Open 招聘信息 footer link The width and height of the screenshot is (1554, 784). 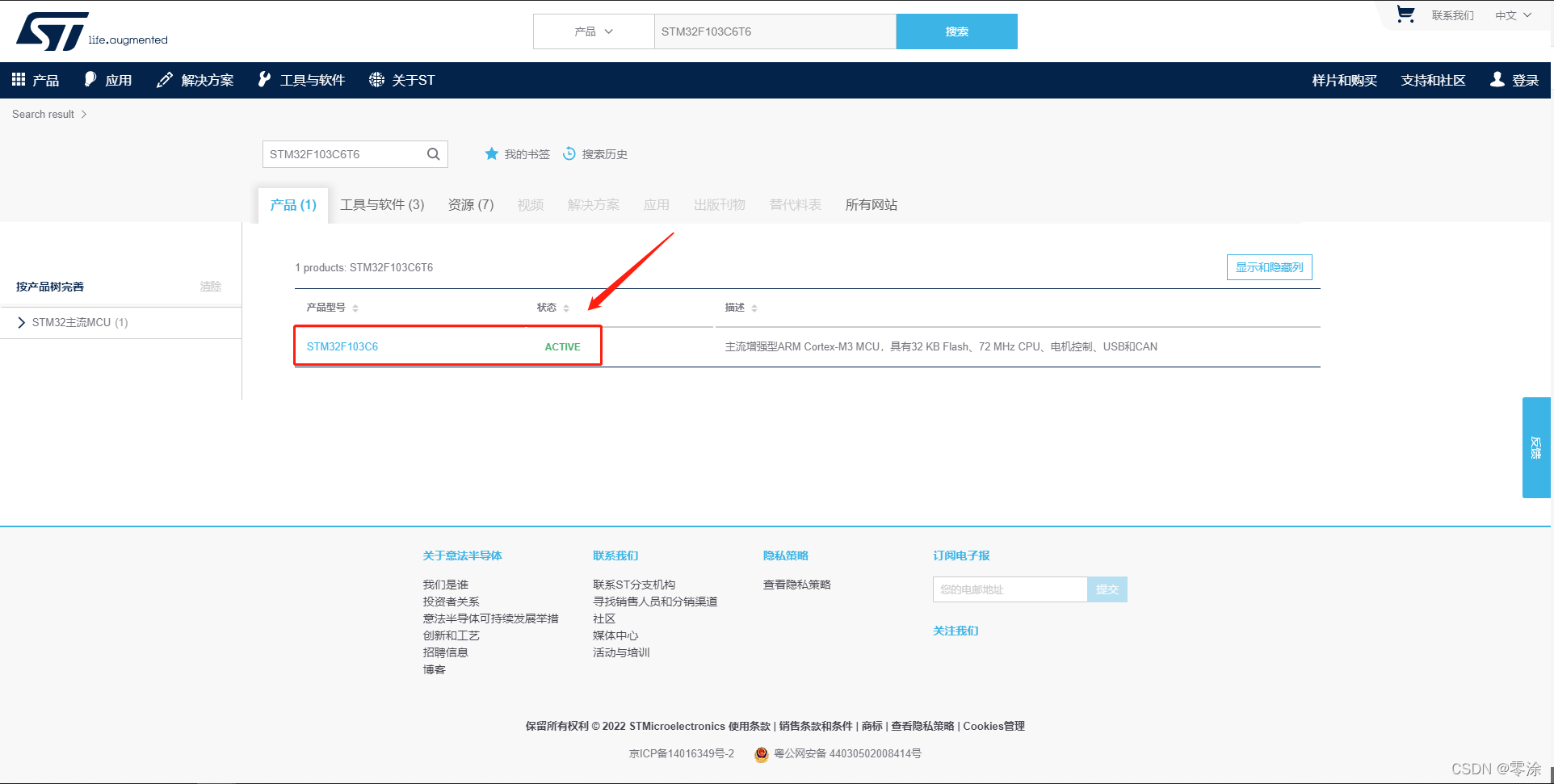446,652
